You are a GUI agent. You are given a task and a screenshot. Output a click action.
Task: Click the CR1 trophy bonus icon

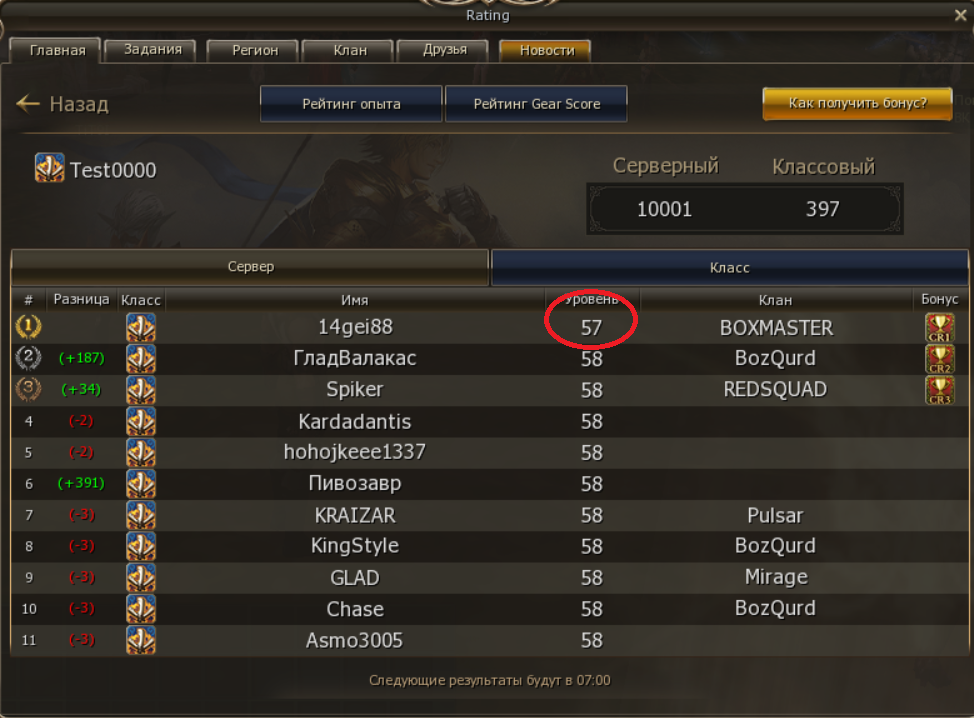point(939,327)
